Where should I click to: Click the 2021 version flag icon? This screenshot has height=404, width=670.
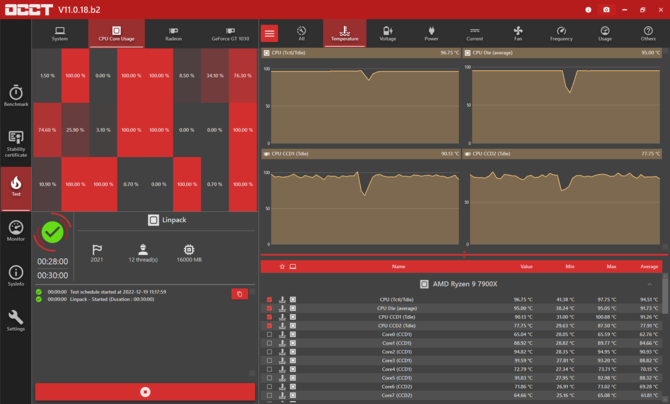(97, 249)
